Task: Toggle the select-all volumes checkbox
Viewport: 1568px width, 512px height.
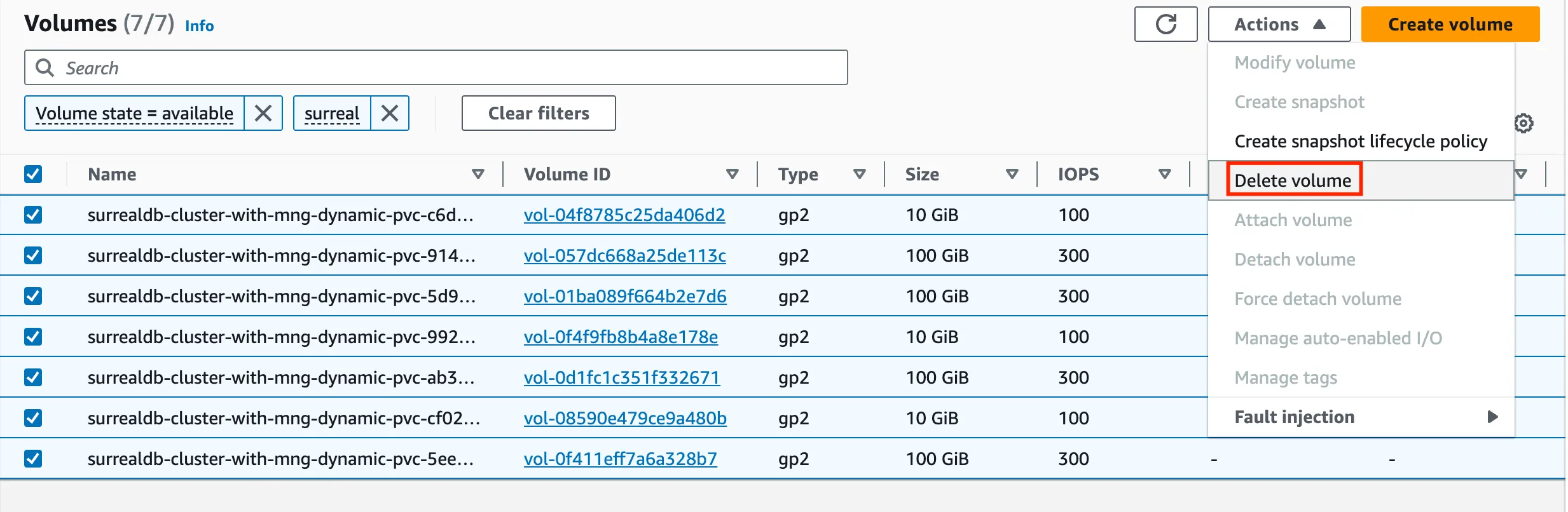Action: (x=33, y=174)
